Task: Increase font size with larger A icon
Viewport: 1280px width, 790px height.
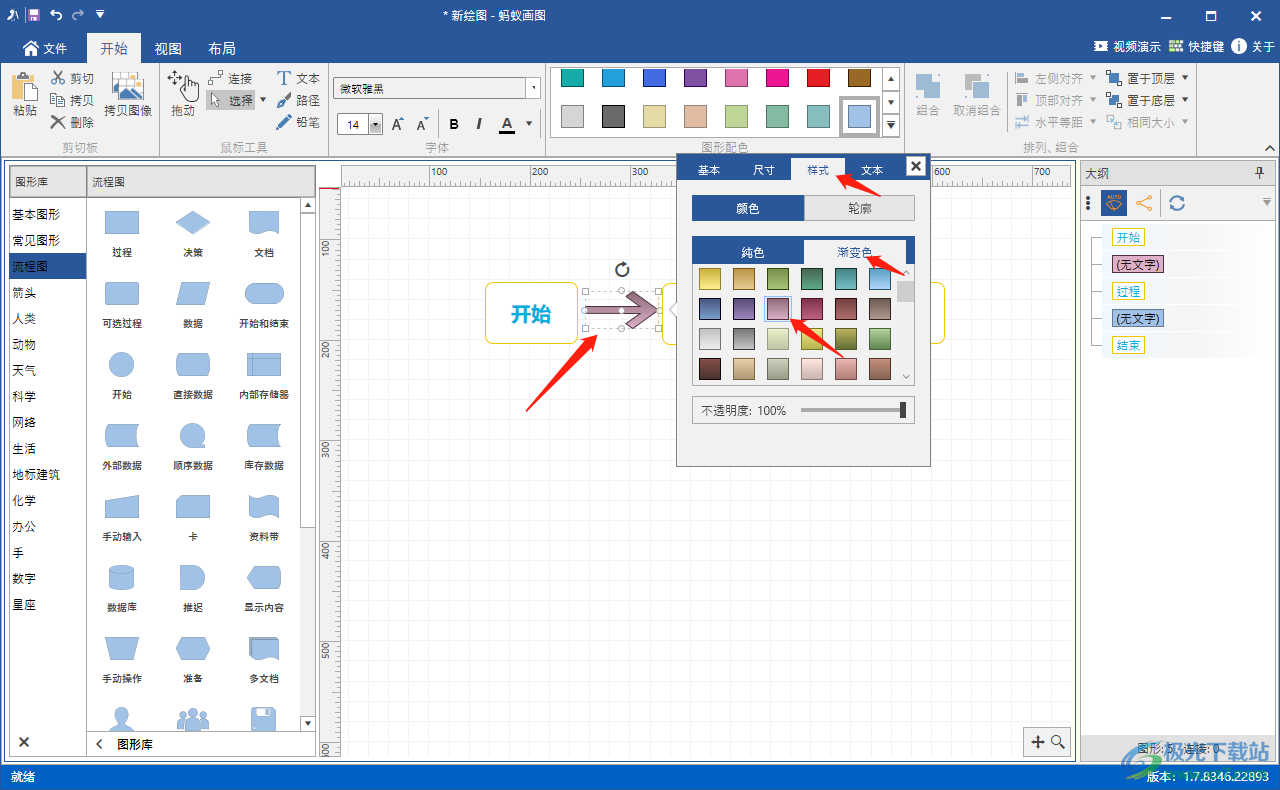Action: click(x=397, y=124)
